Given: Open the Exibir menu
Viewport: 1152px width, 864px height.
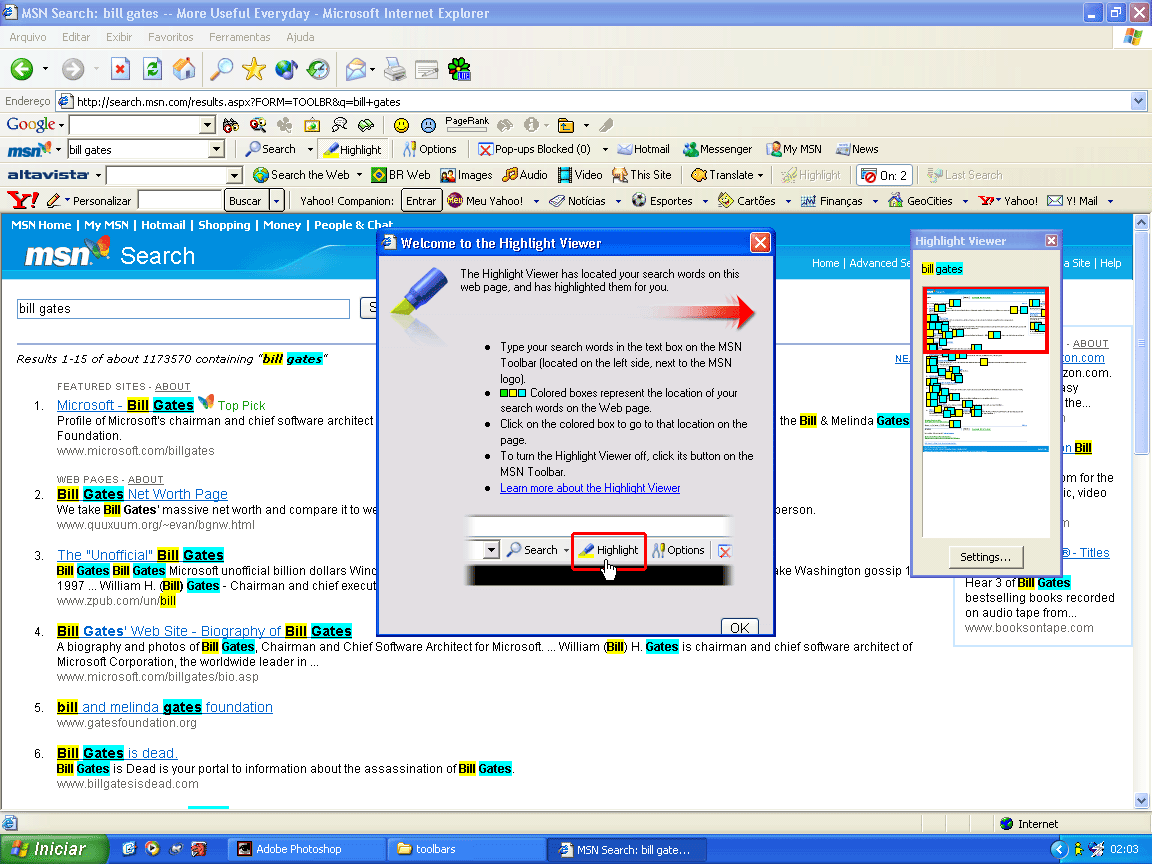Looking at the screenshot, I should tap(119, 37).
